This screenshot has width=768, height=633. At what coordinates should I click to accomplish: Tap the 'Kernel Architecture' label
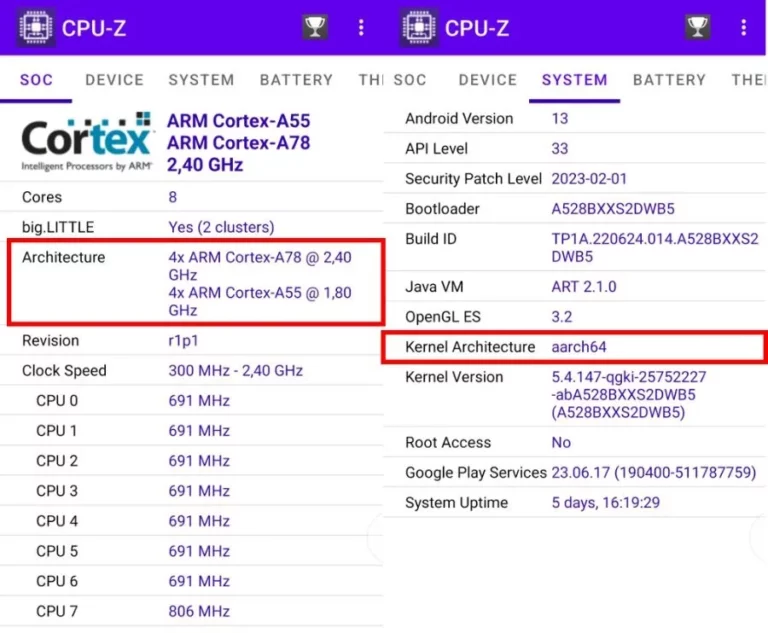[x=470, y=347]
